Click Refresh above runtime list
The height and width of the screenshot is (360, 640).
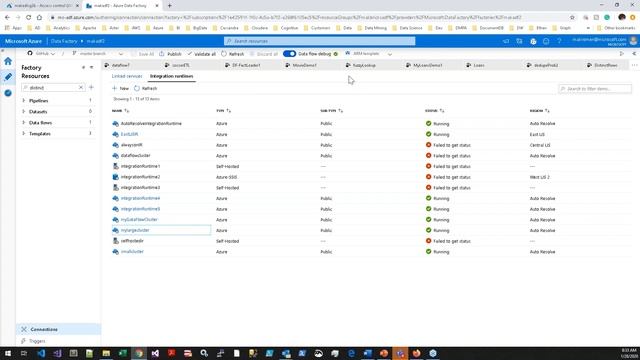click(x=146, y=88)
